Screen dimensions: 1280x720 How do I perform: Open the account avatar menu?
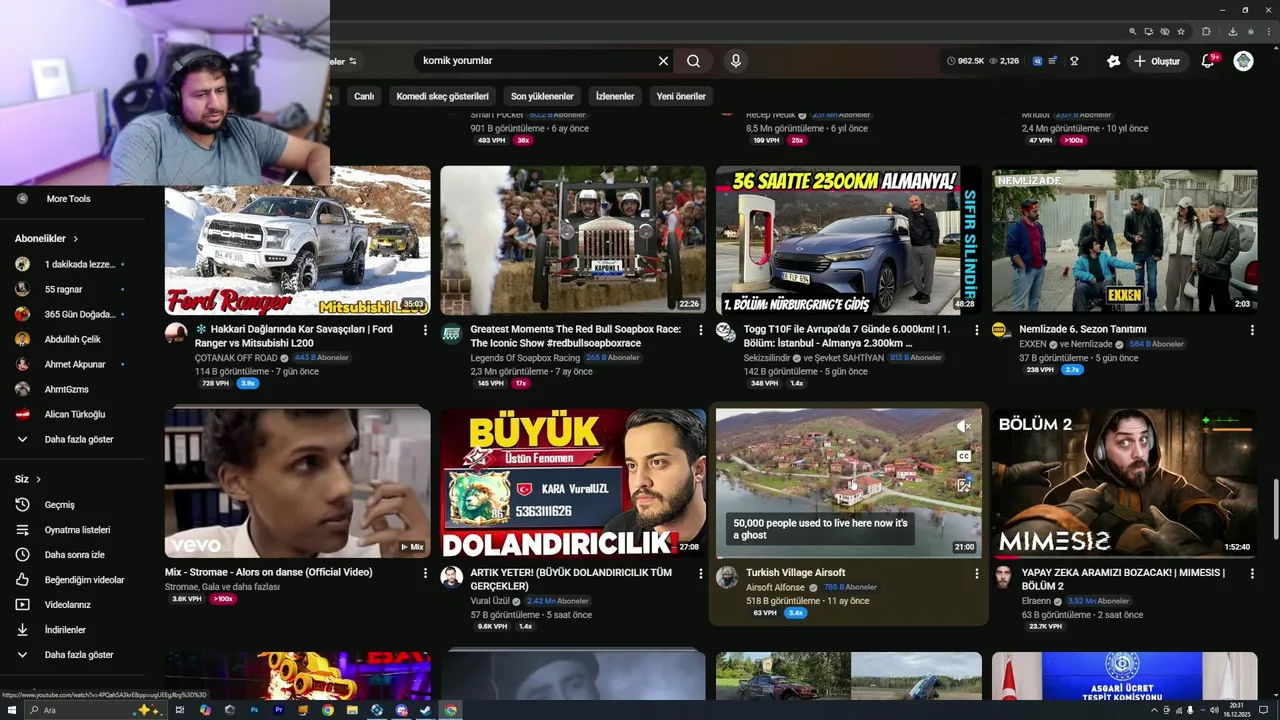click(1243, 61)
